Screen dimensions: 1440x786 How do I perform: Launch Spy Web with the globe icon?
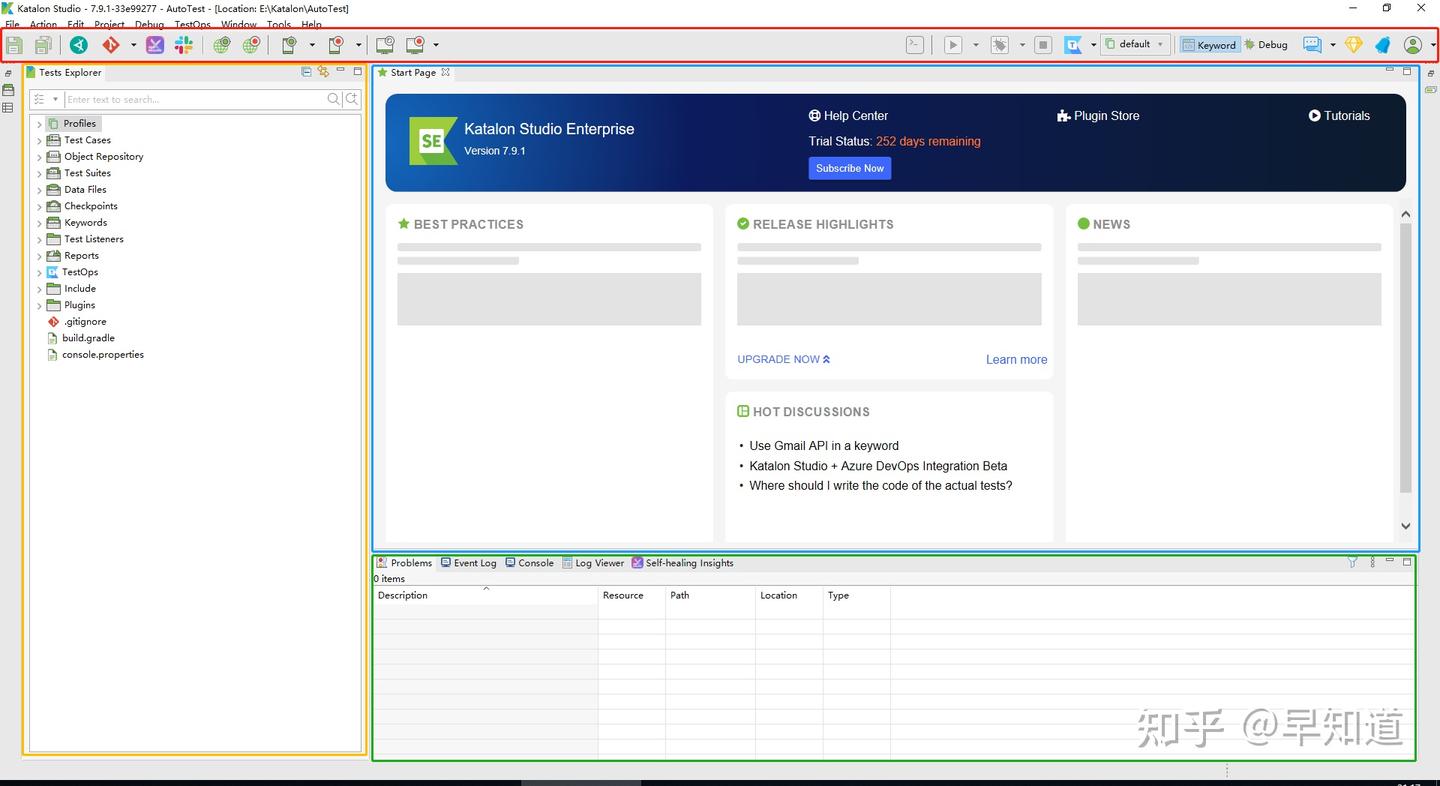point(221,45)
